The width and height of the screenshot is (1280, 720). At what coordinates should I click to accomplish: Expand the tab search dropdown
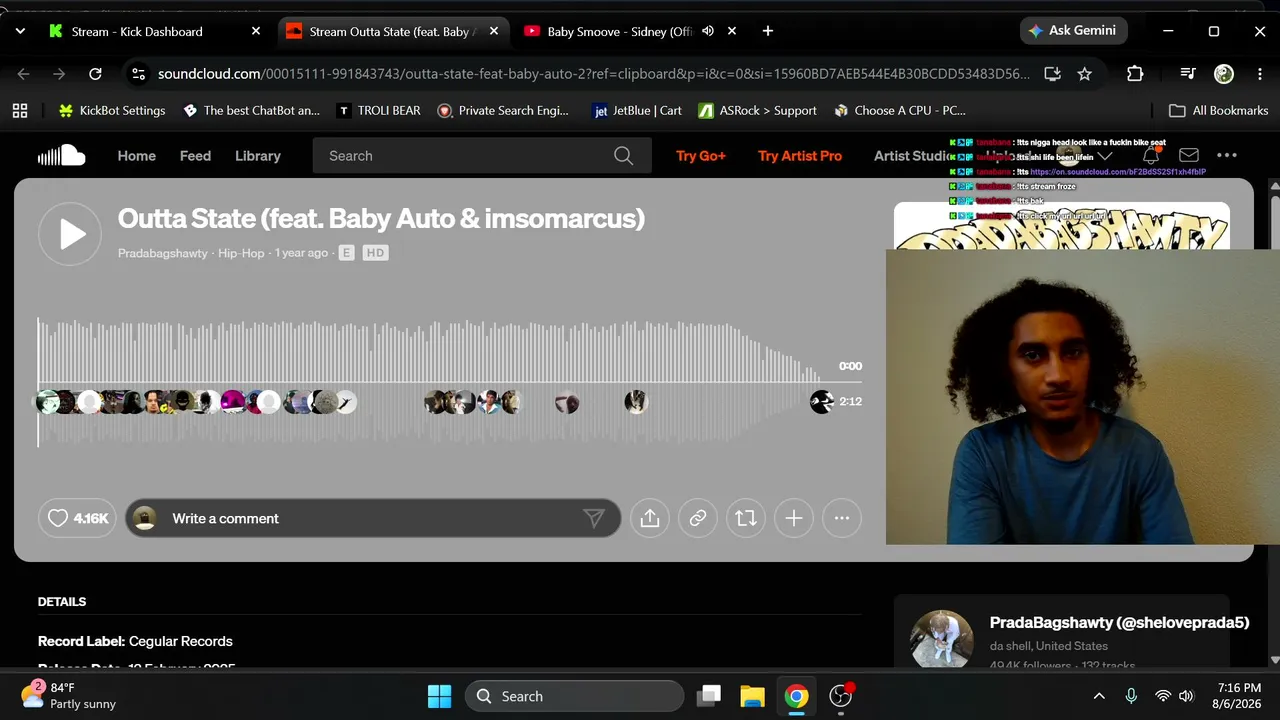(20, 31)
